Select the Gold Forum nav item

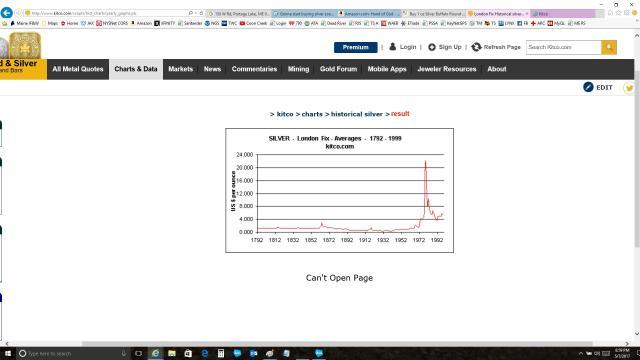338,69
